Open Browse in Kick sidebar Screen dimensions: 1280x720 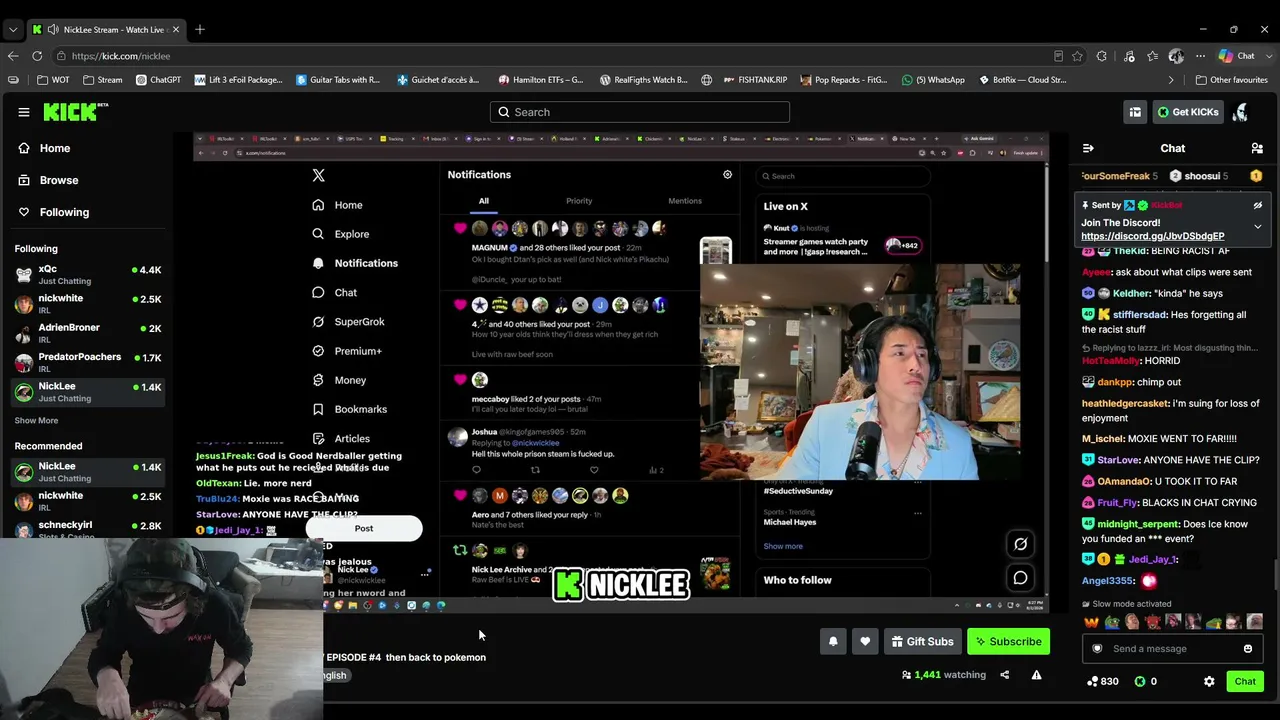coord(58,180)
